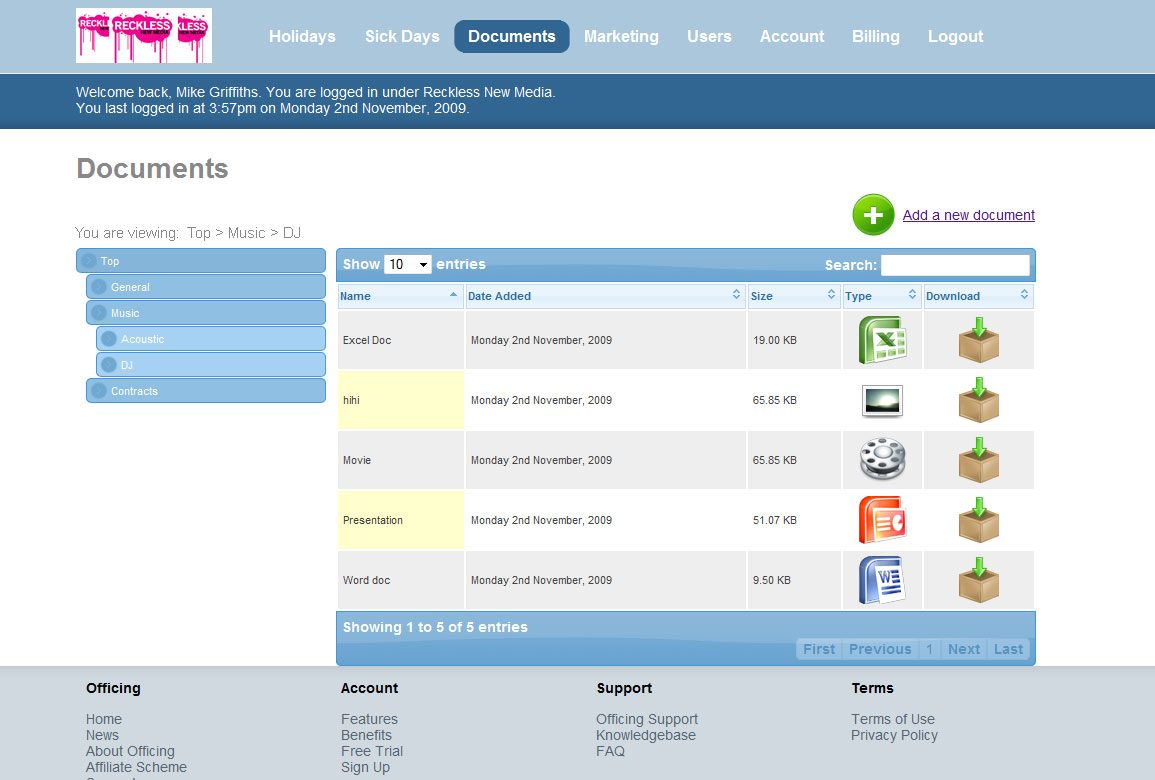Collapse the Top folder node
Screen dimensions: 1155x780
89,261
